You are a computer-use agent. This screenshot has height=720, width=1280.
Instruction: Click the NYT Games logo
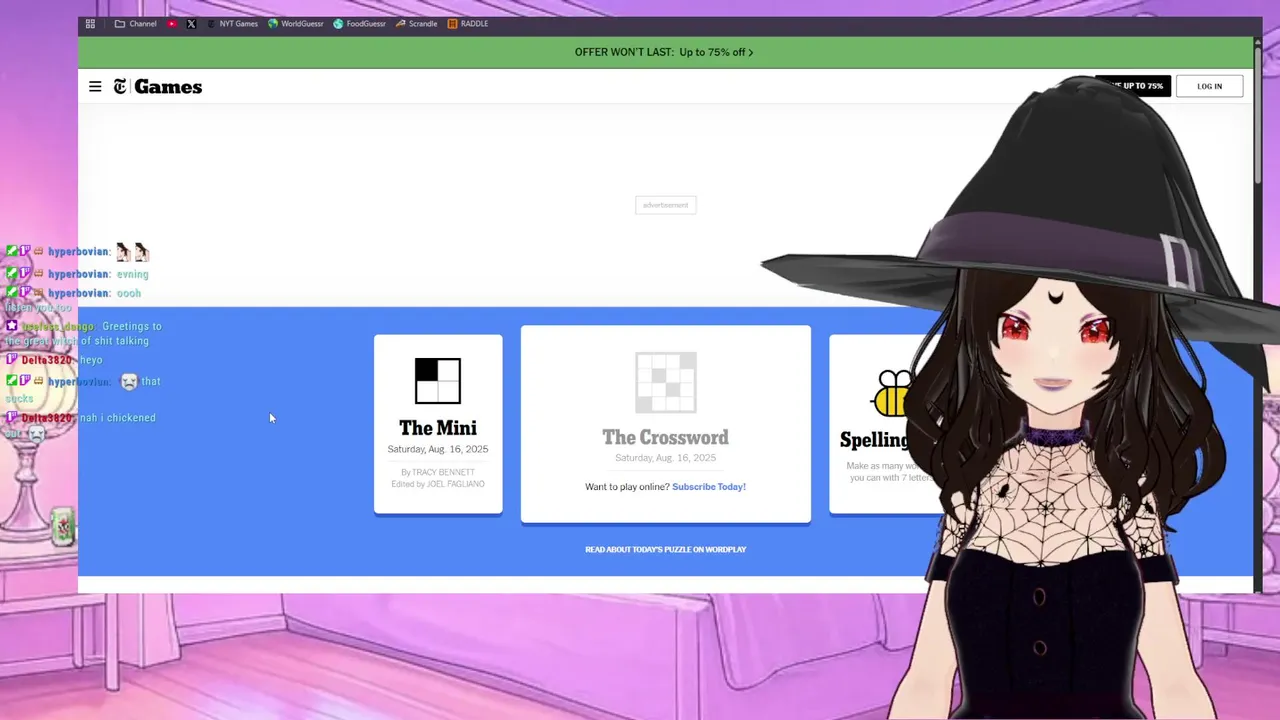pos(158,87)
